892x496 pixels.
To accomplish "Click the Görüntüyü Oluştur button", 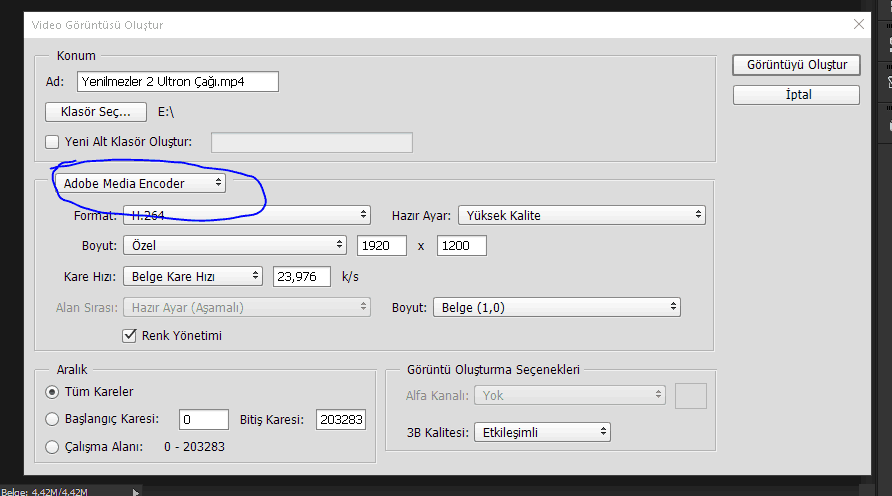I will tap(796, 65).
